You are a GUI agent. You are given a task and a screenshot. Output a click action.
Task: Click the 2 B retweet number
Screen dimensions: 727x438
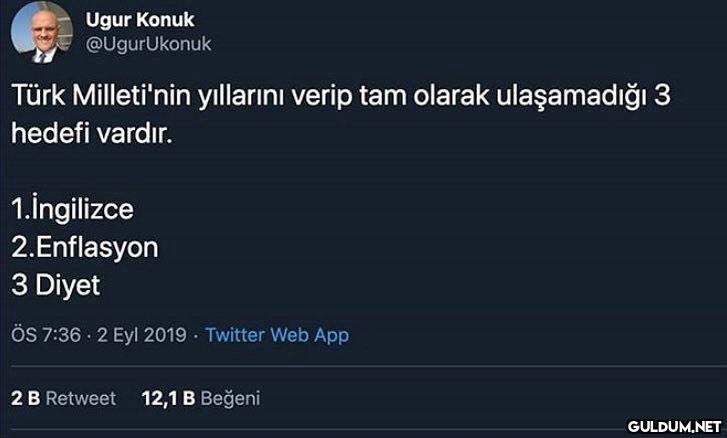pyautogui.click(x=25, y=398)
